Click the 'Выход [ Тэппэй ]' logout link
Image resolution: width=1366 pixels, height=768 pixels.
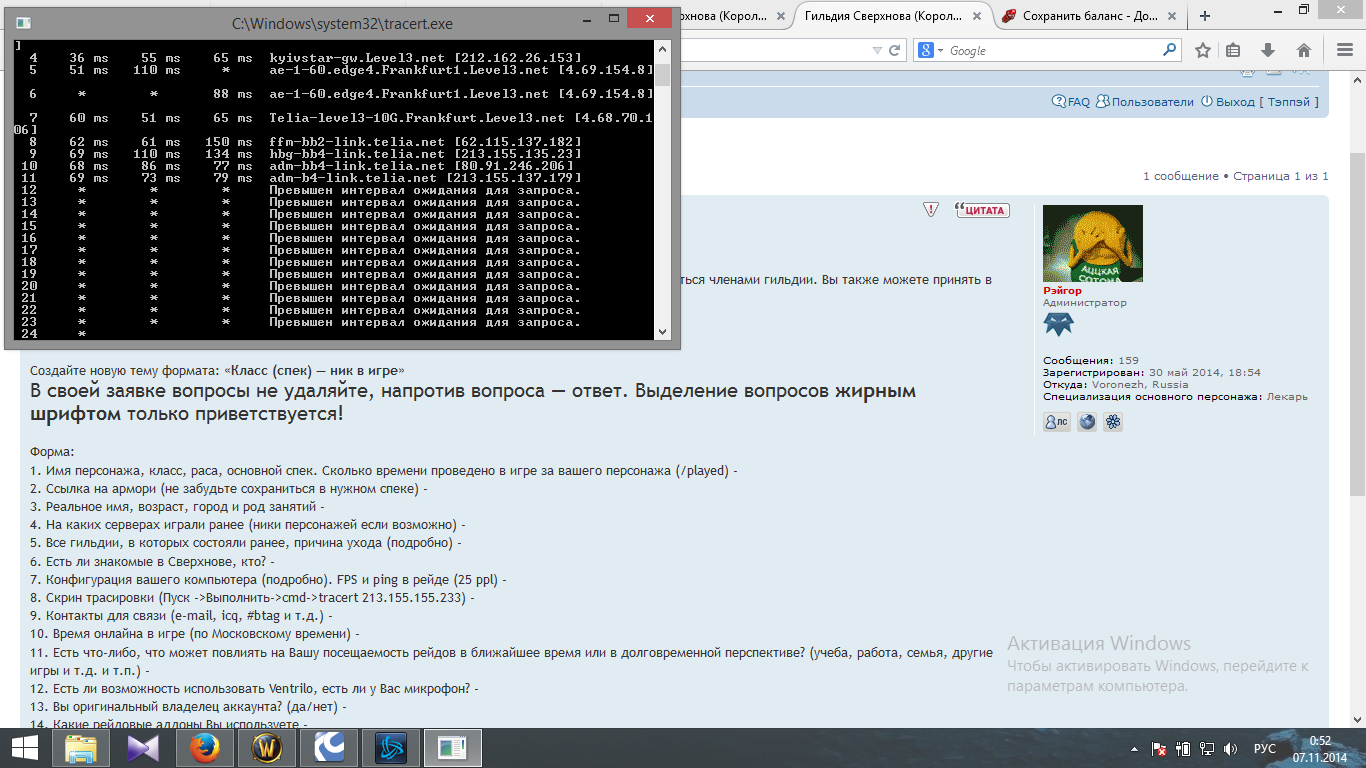1259,101
